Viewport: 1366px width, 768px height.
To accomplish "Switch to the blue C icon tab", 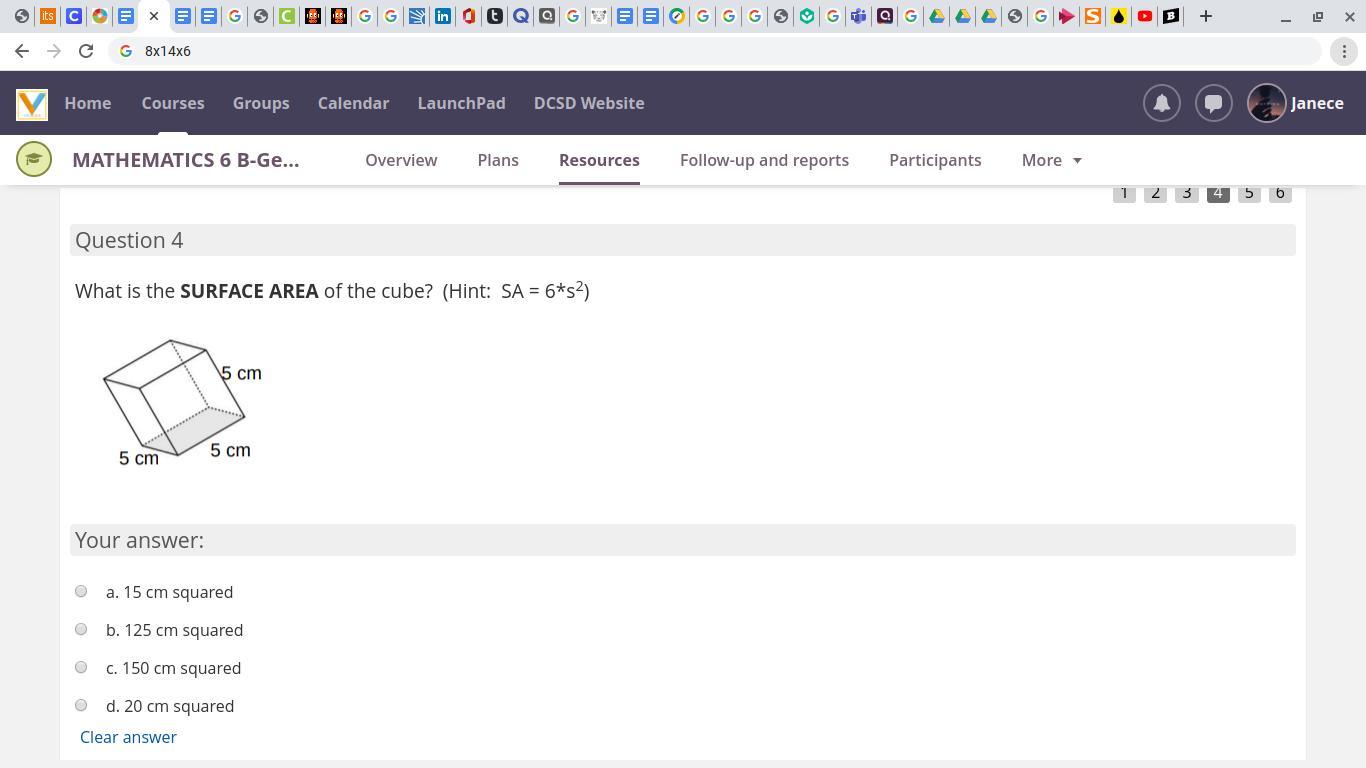I will click(x=74, y=16).
